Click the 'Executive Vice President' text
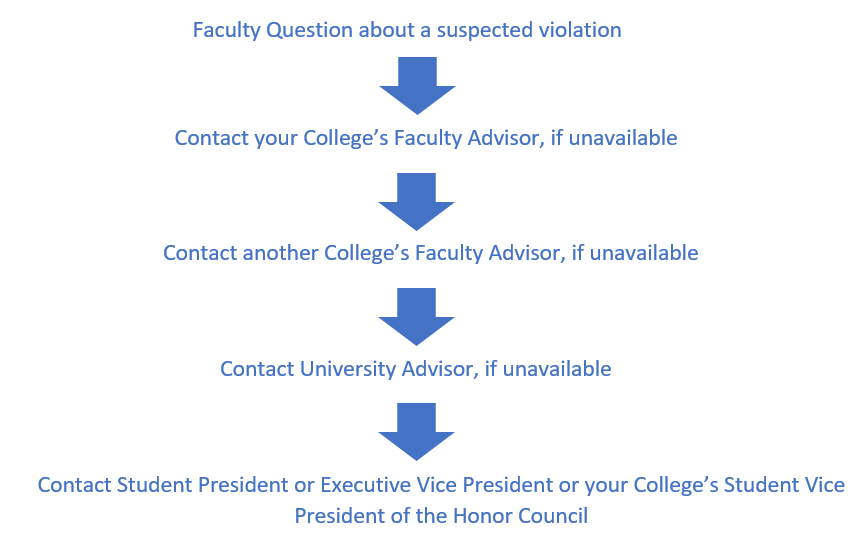863x540 pixels. [x=436, y=485]
